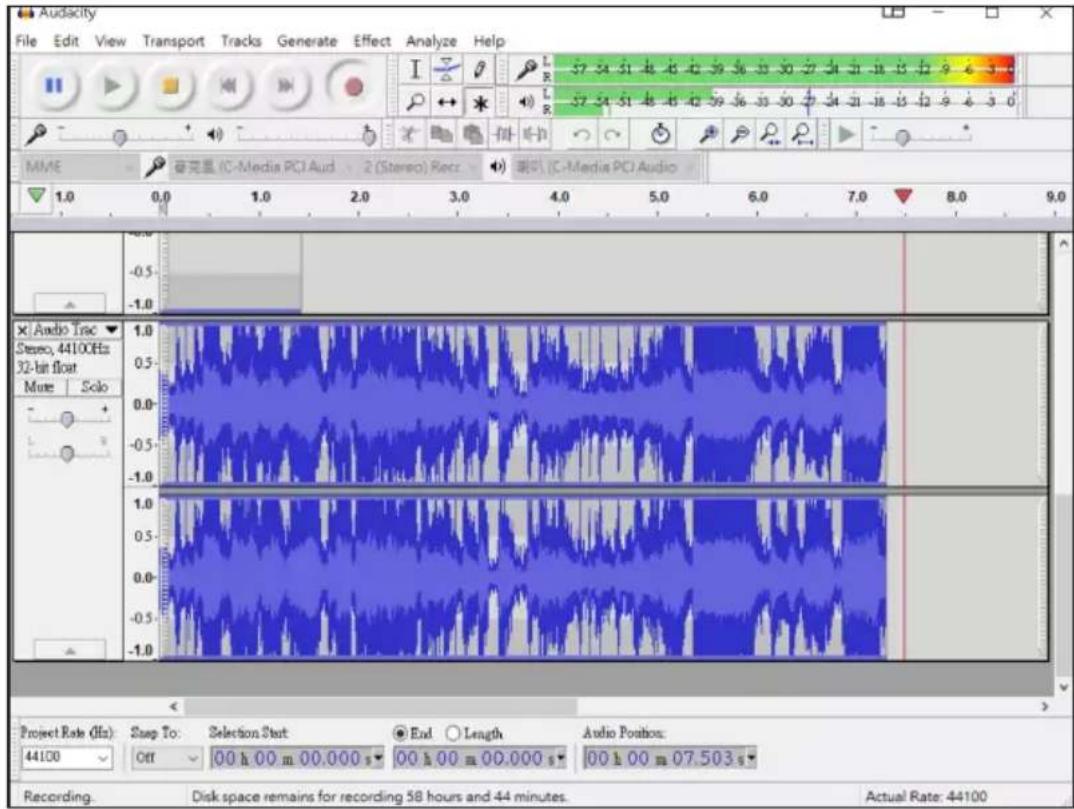
Task: Select the Multi-Tool asterisk mode
Action: click(x=479, y=103)
